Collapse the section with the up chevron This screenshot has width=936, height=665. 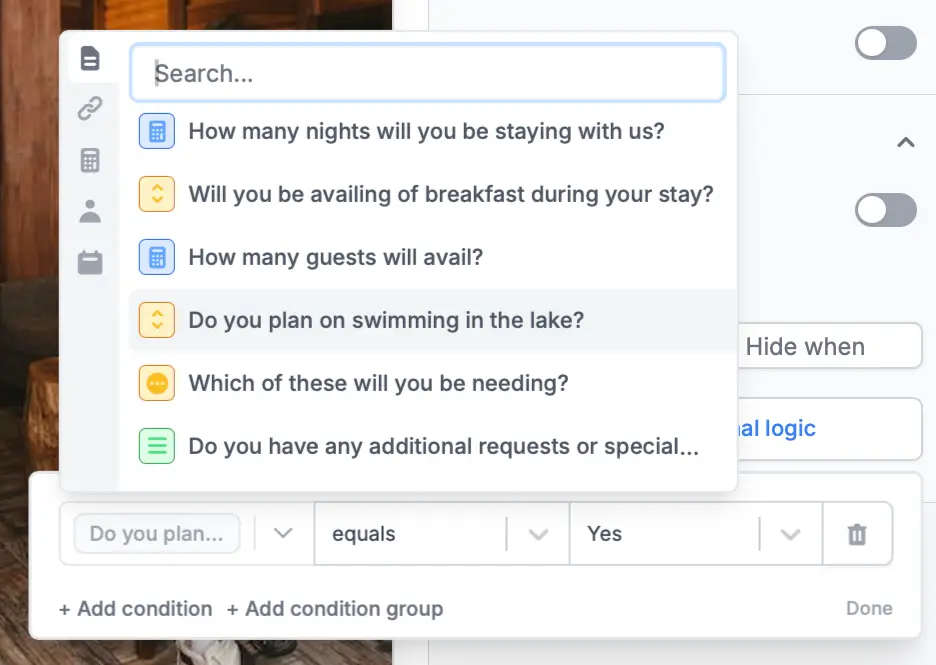coord(906,143)
